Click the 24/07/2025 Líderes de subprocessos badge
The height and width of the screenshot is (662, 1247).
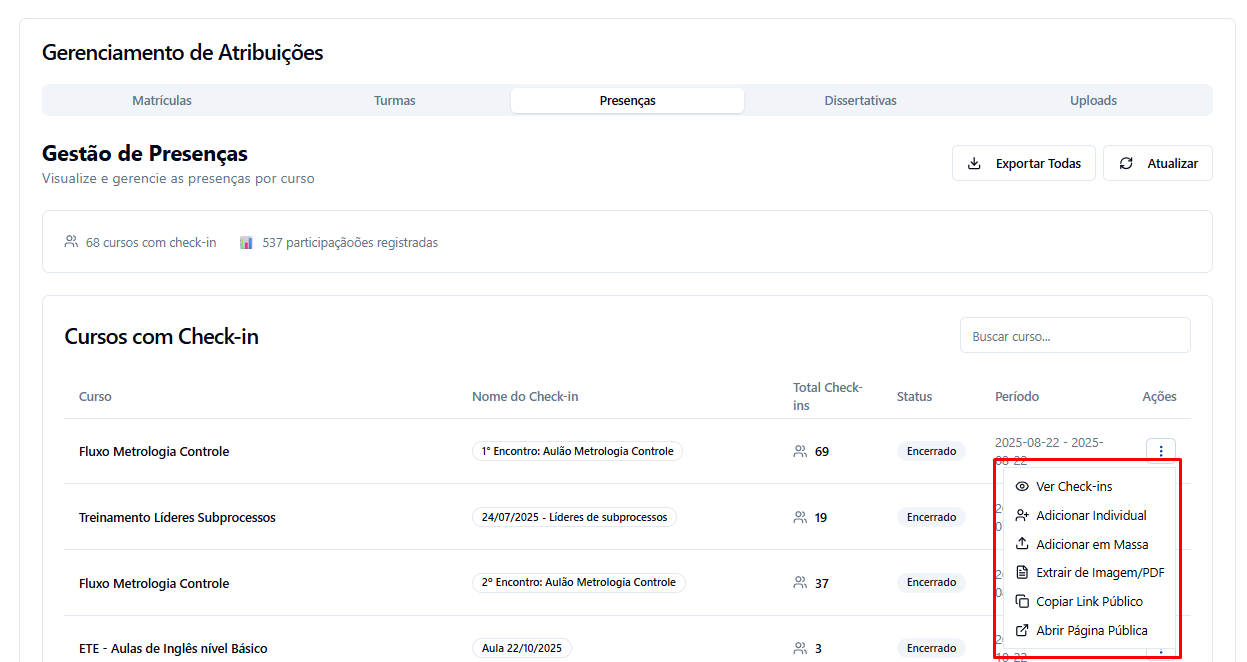[574, 517]
